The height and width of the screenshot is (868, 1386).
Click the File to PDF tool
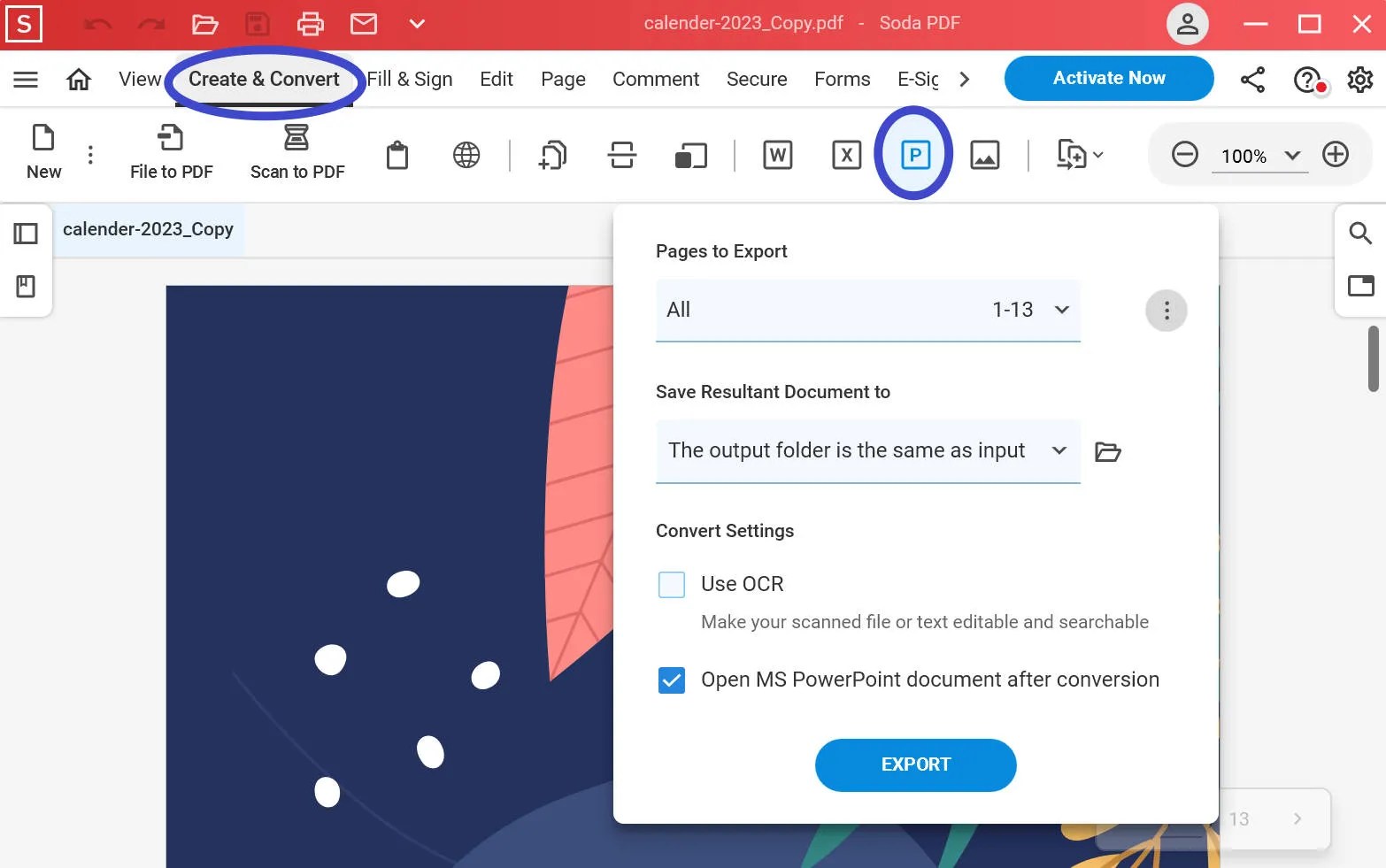(171, 152)
